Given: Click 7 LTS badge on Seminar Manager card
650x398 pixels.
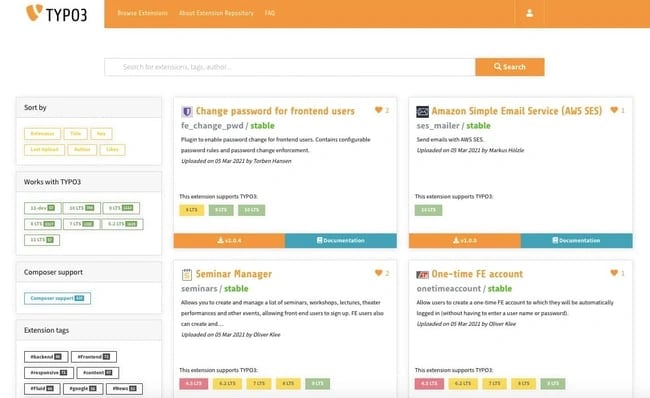Looking at the screenshot, I should click(259, 383).
